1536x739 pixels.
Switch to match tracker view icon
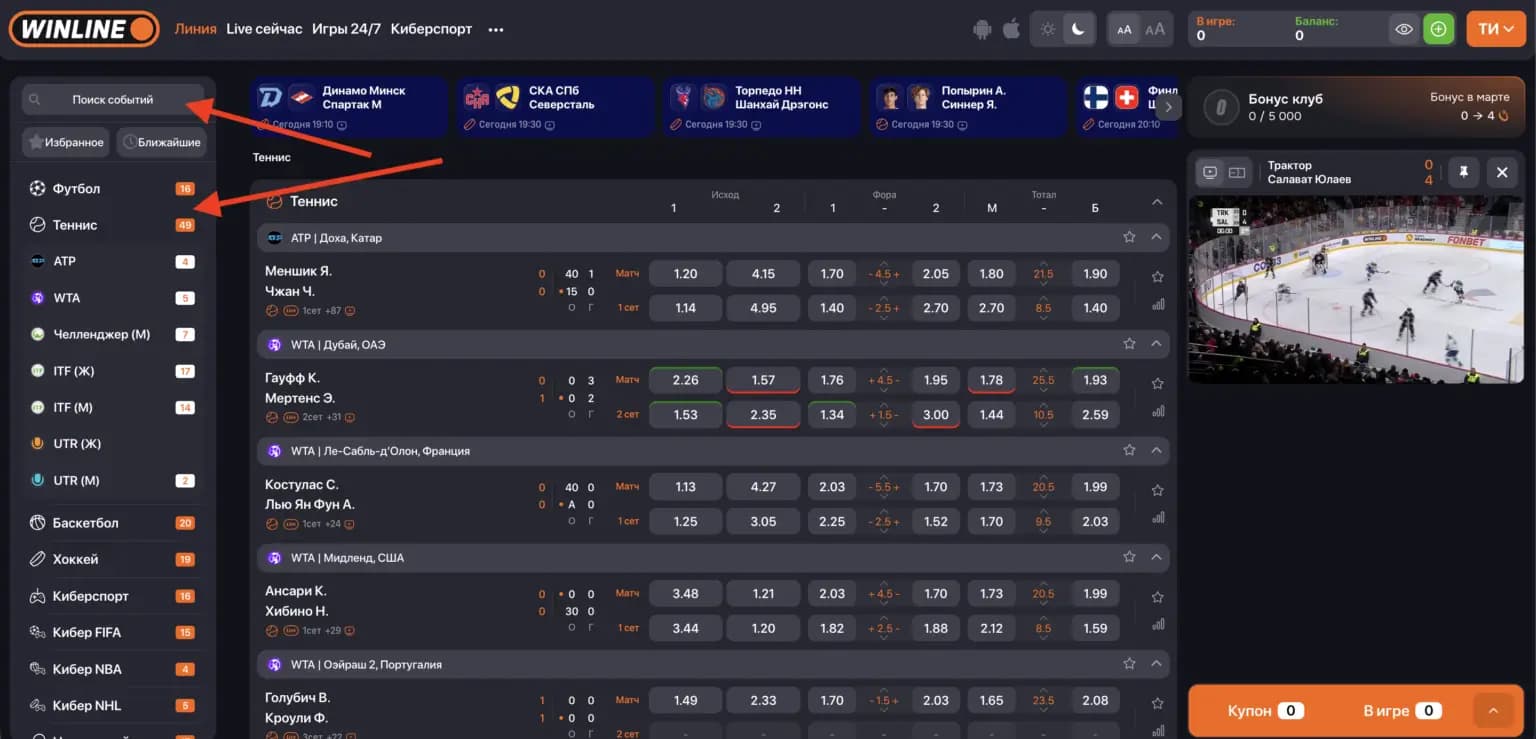tap(1237, 173)
